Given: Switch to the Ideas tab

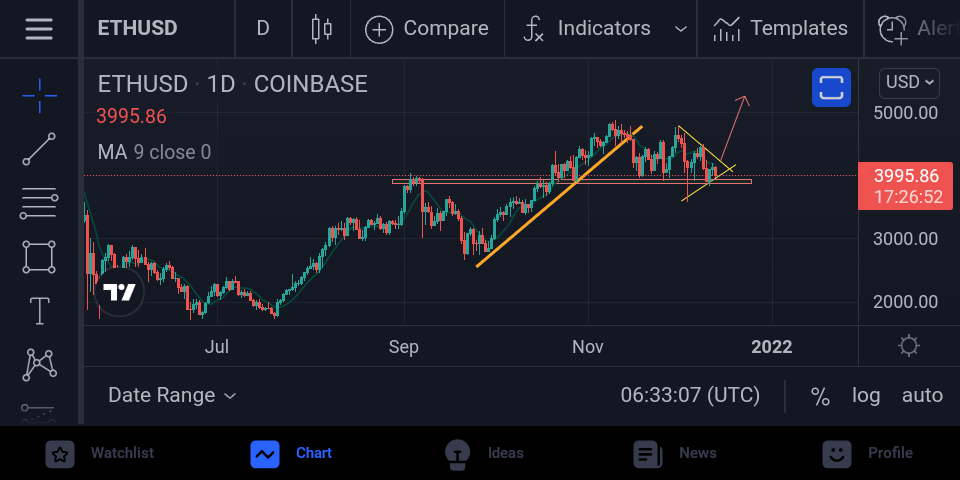Looking at the screenshot, I should 484,454.
